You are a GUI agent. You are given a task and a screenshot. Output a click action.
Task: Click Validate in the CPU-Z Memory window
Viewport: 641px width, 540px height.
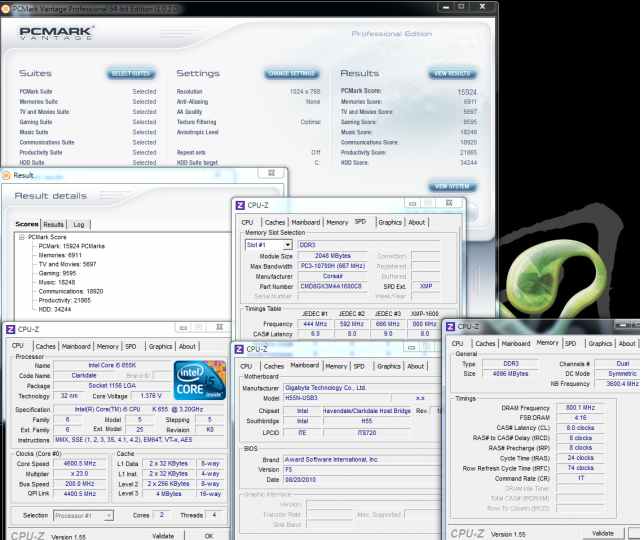tap(603, 533)
